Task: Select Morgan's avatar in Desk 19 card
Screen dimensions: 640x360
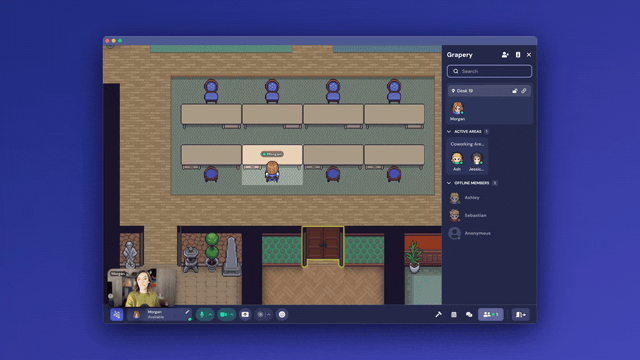Action: tap(458, 109)
